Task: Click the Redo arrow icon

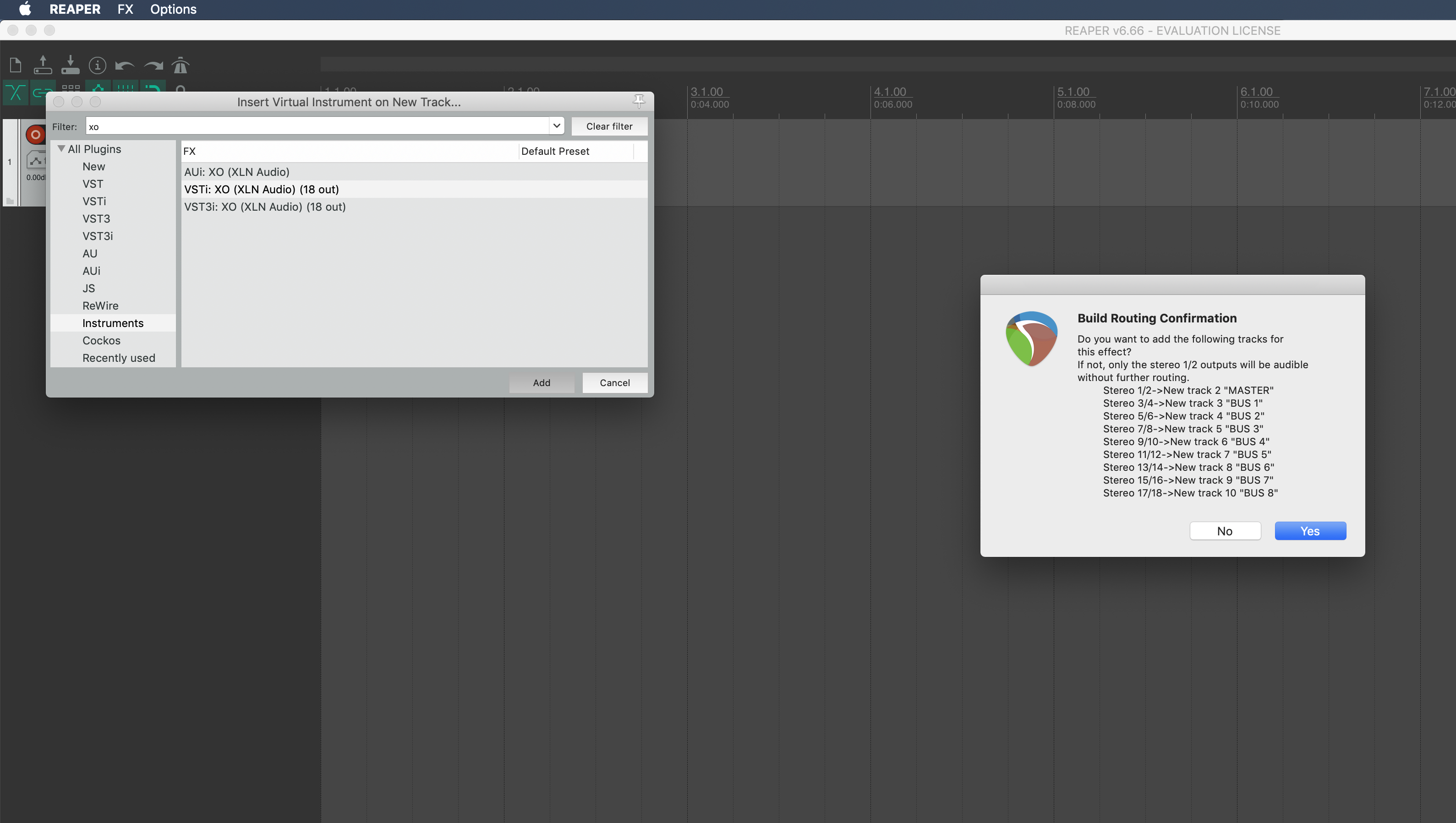Action: 153,65
